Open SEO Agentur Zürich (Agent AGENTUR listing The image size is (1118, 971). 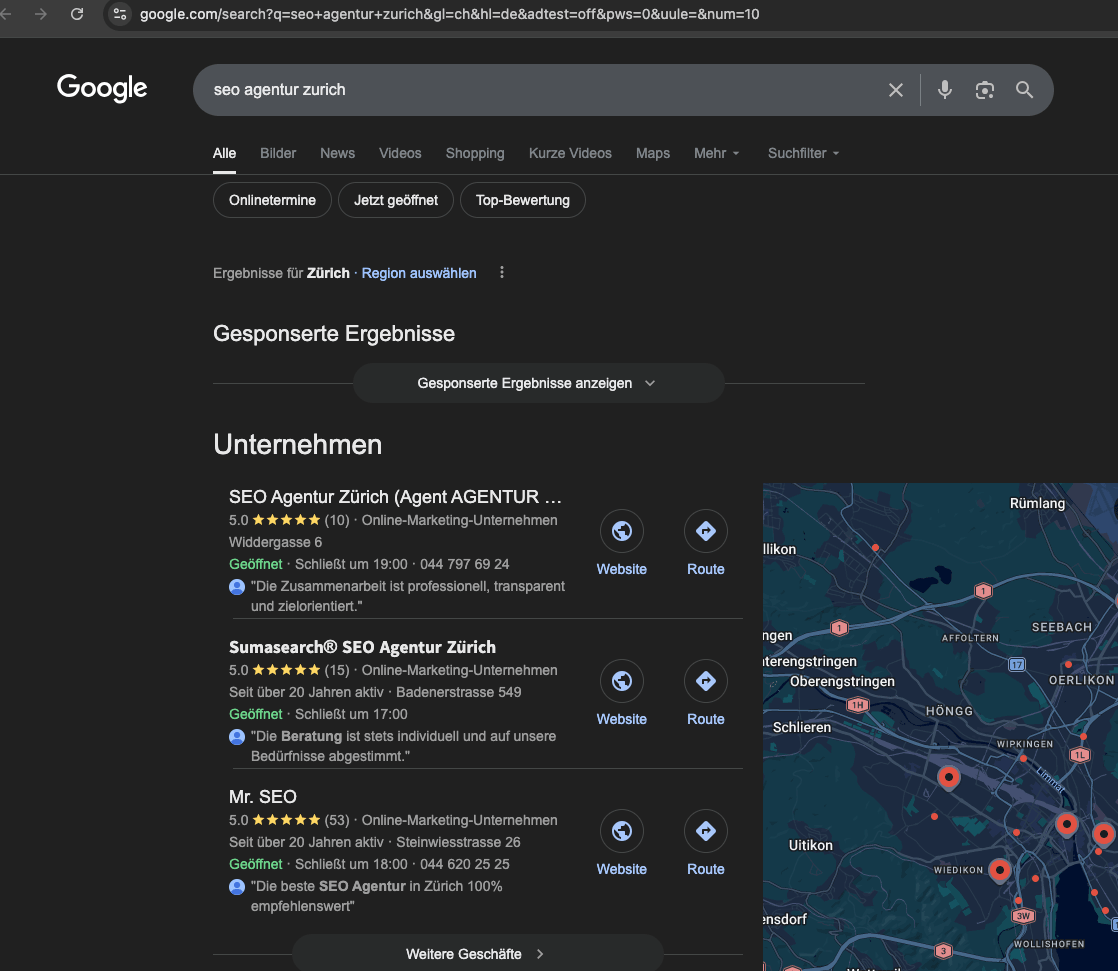(x=395, y=497)
